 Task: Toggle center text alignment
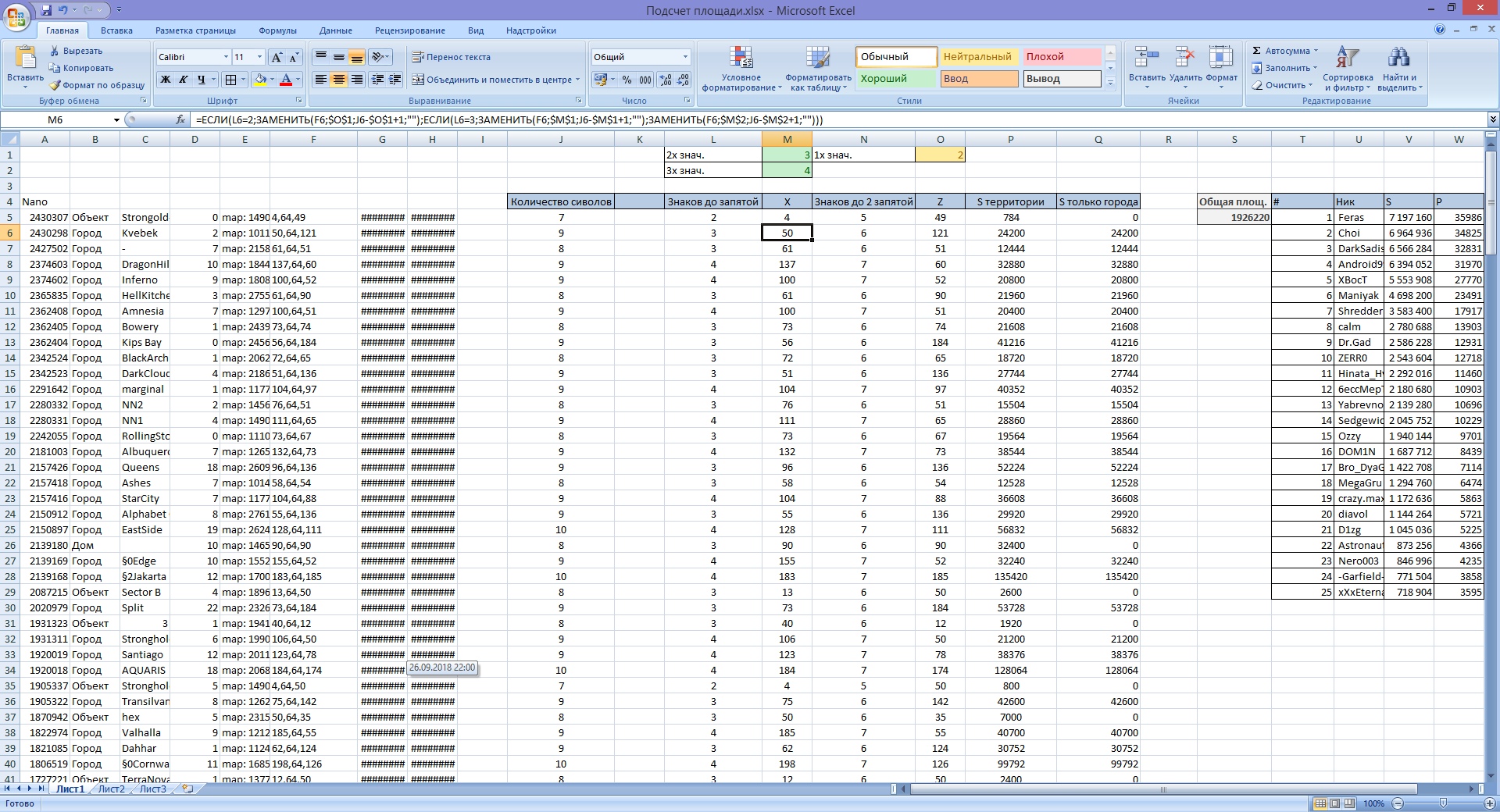338,80
